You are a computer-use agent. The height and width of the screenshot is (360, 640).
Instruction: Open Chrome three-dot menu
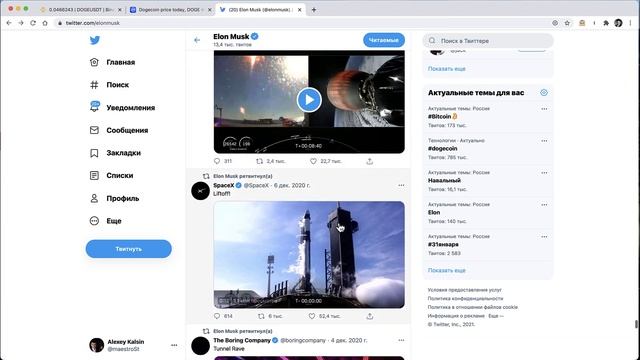coord(631,23)
